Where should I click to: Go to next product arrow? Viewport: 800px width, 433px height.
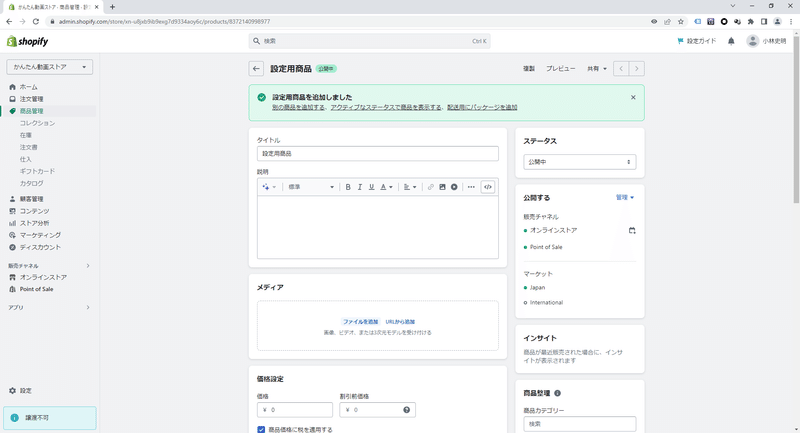tap(637, 69)
